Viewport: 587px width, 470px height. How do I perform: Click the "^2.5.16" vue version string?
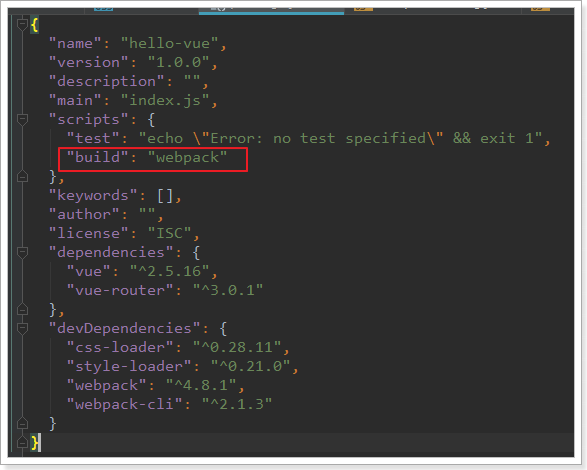169,271
